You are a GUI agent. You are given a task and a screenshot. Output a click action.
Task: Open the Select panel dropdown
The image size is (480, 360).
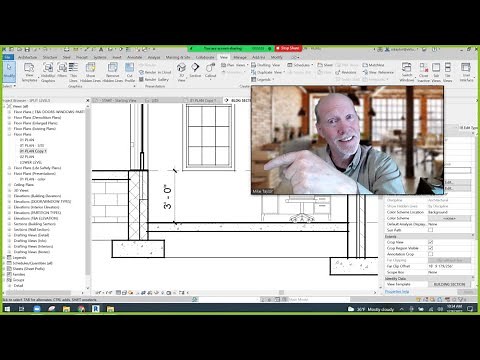[9, 86]
